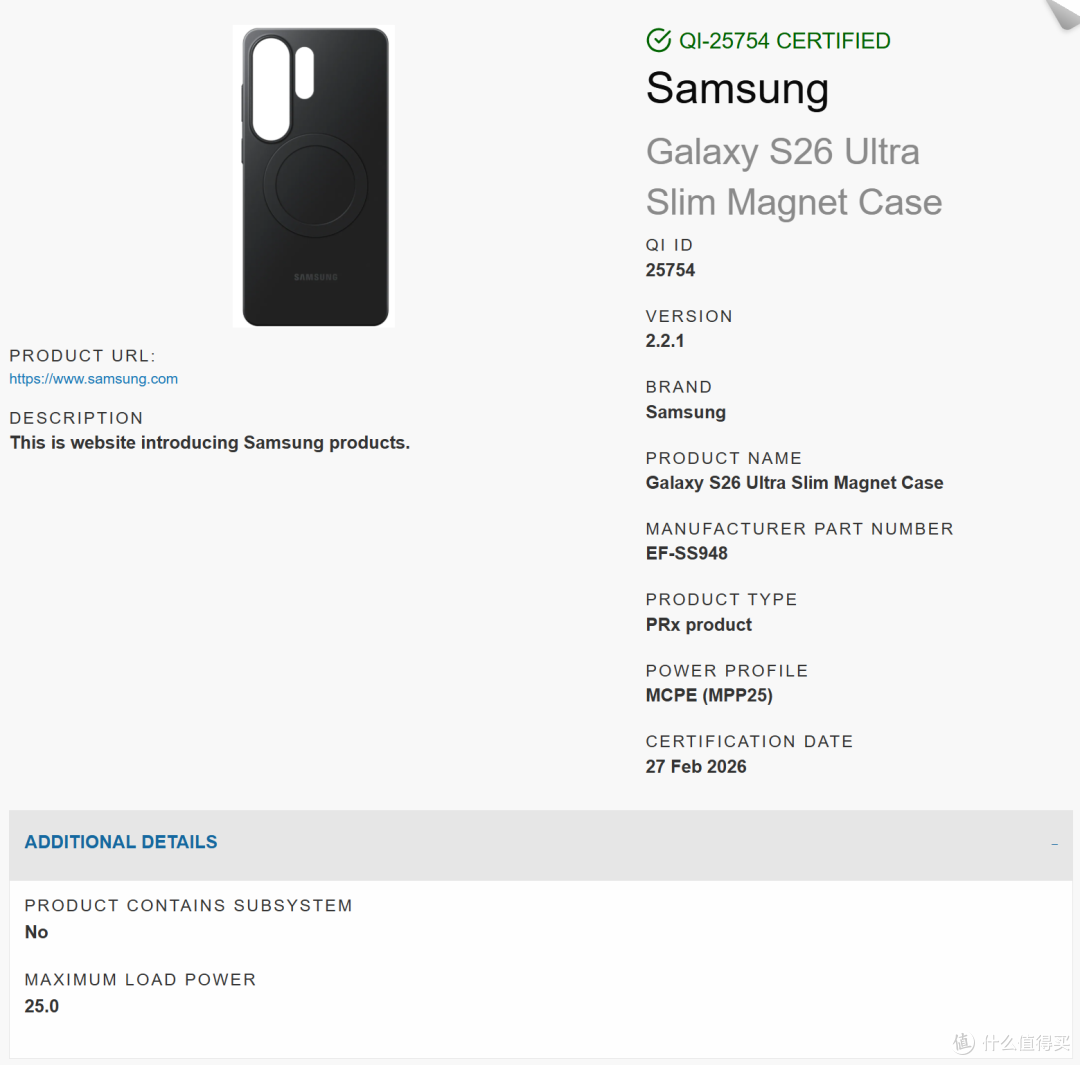1080x1065 pixels.
Task: Click the page curl corner icon
Action: point(1061,13)
